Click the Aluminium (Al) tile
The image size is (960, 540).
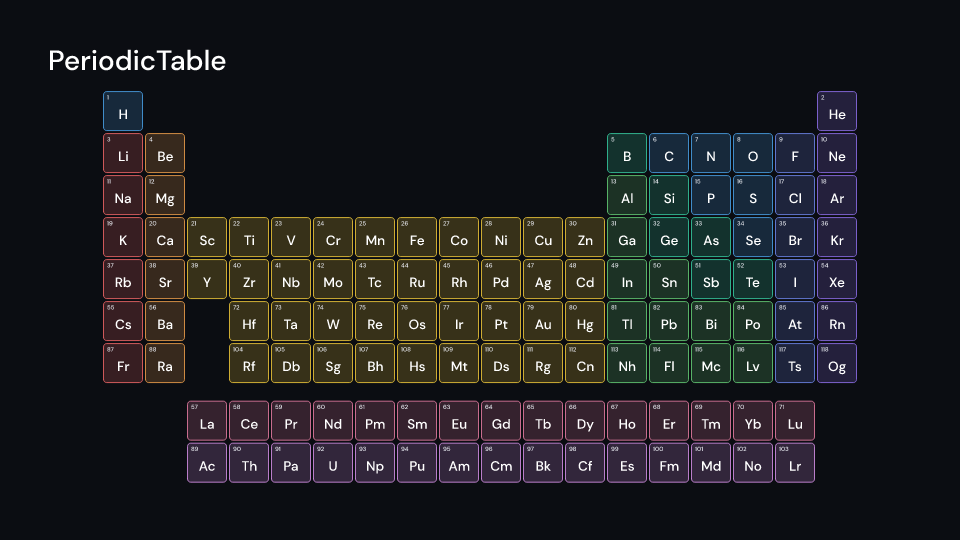(627, 195)
